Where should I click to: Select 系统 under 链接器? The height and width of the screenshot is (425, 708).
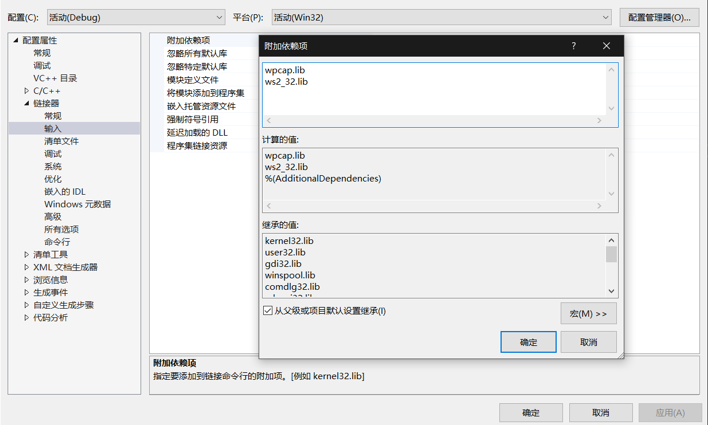pos(52,167)
